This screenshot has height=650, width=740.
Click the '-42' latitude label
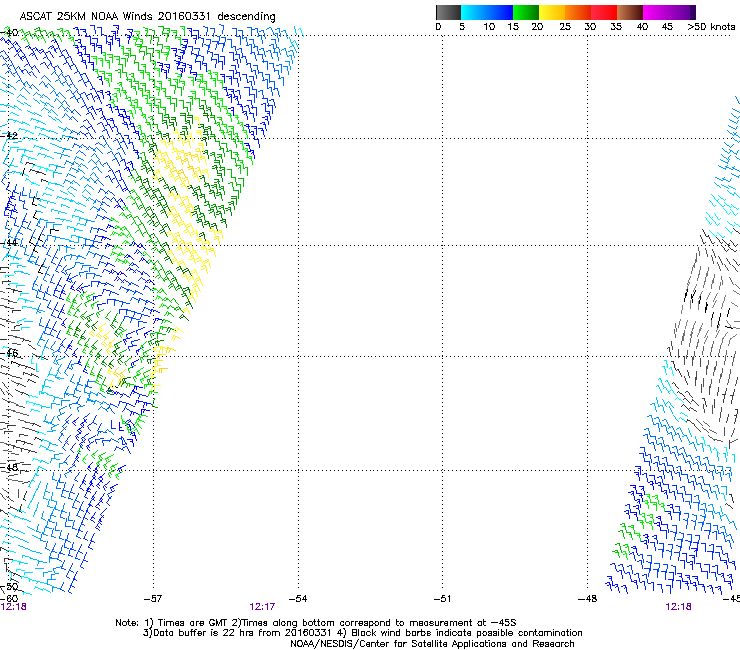[x=9, y=136]
